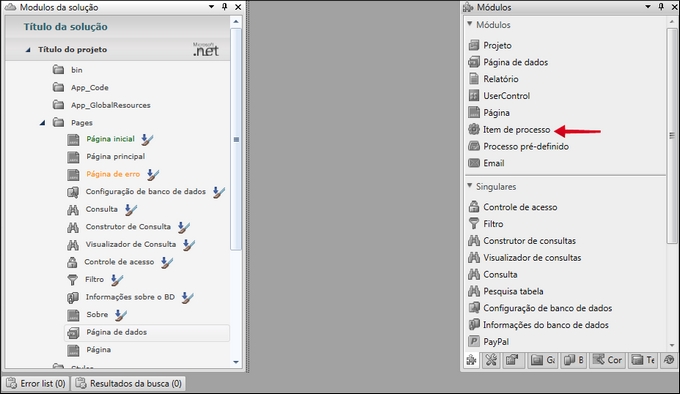Click edit brush icon next to Consulta in tree
The height and width of the screenshot is (394, 680).
pyautogui.click(x=131, y=210)
